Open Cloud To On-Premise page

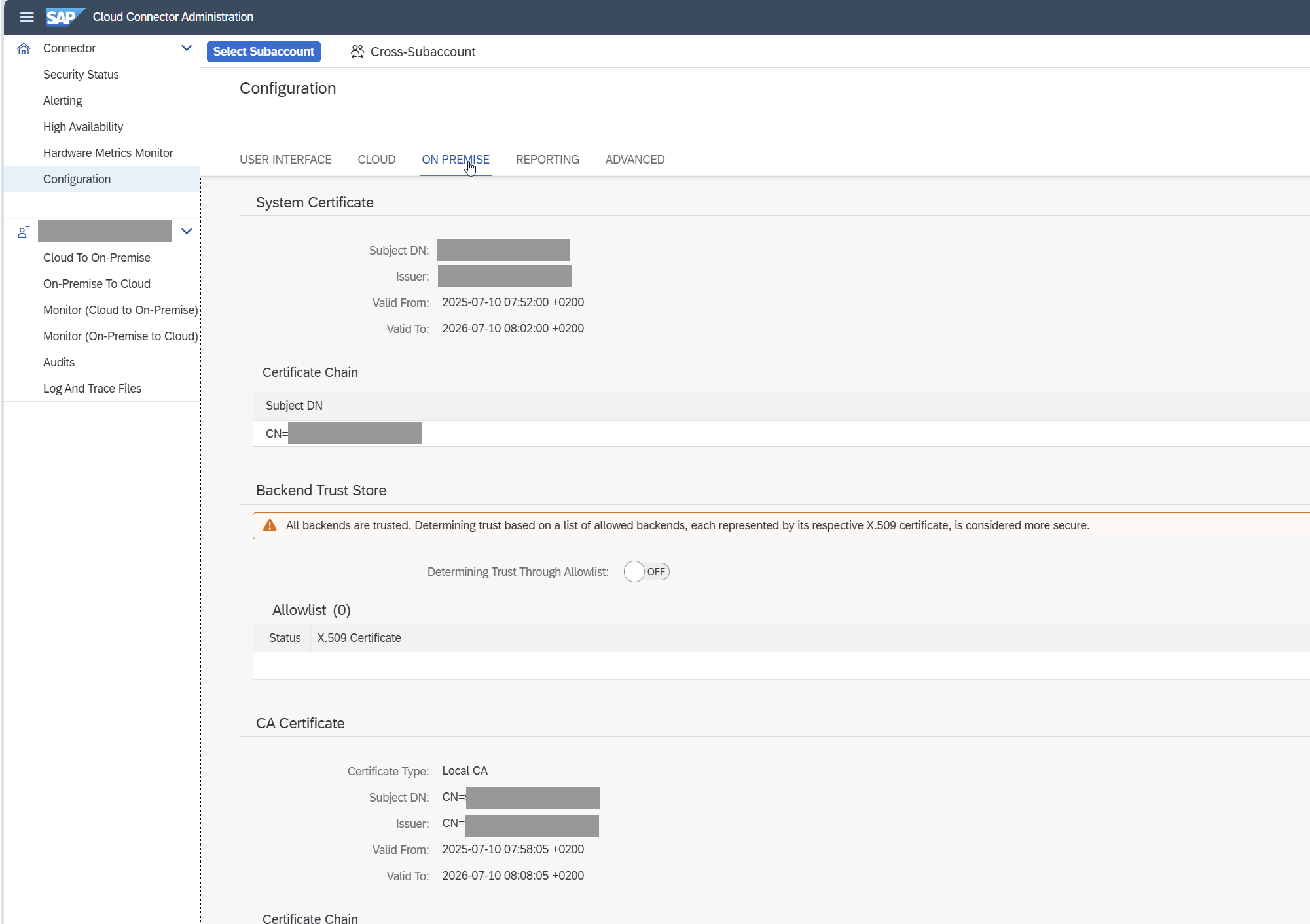coord(97,258)
